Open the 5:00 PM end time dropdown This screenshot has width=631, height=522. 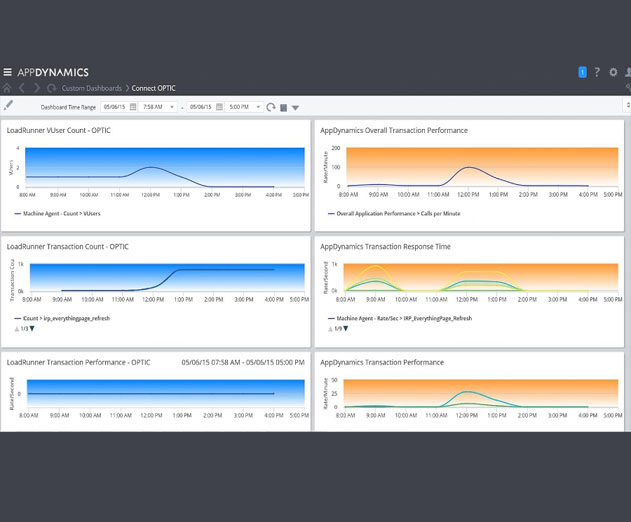coord(244,107)
